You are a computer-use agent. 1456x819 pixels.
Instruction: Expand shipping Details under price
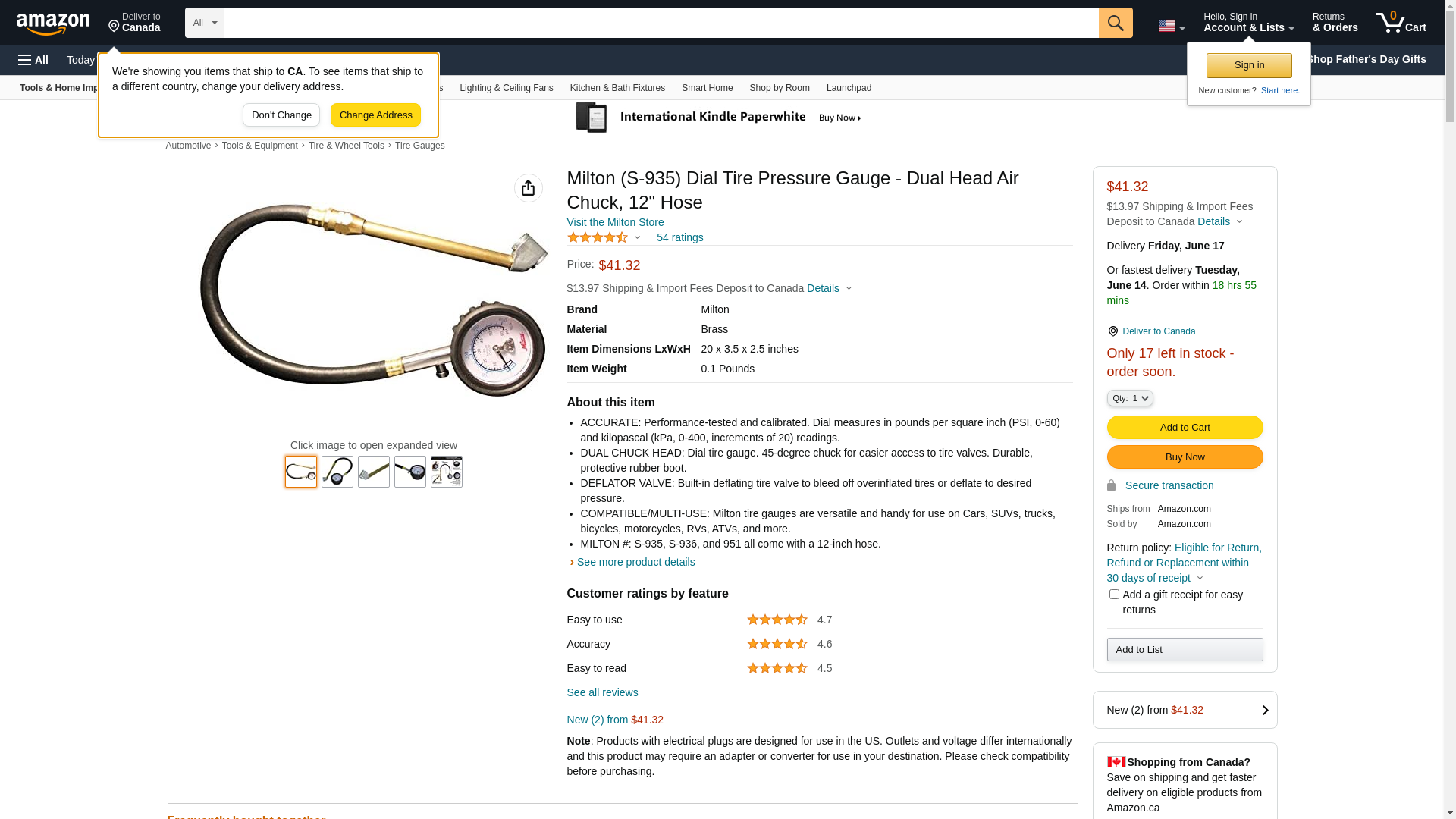pos(828,288)
